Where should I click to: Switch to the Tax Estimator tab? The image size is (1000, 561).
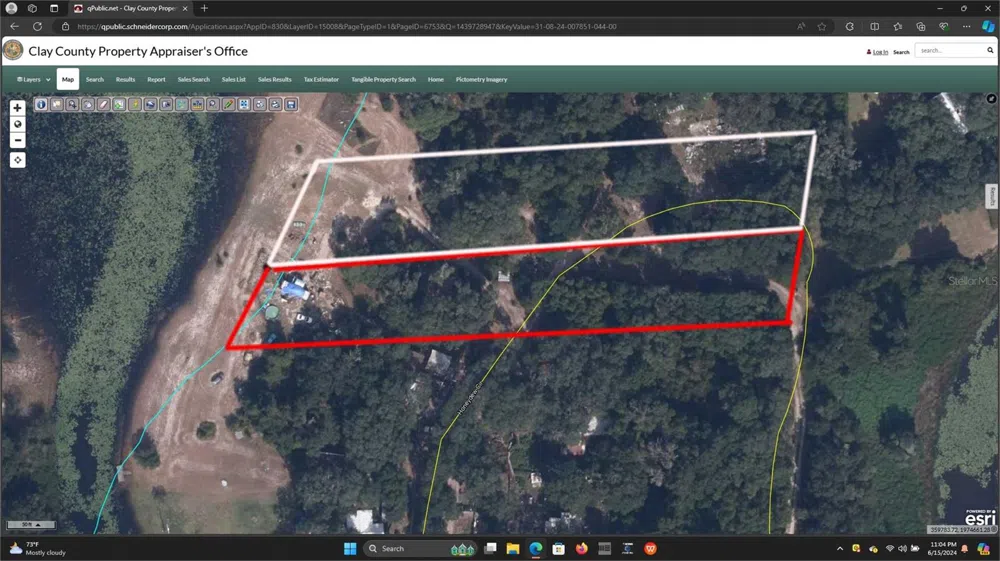(321, 79)
